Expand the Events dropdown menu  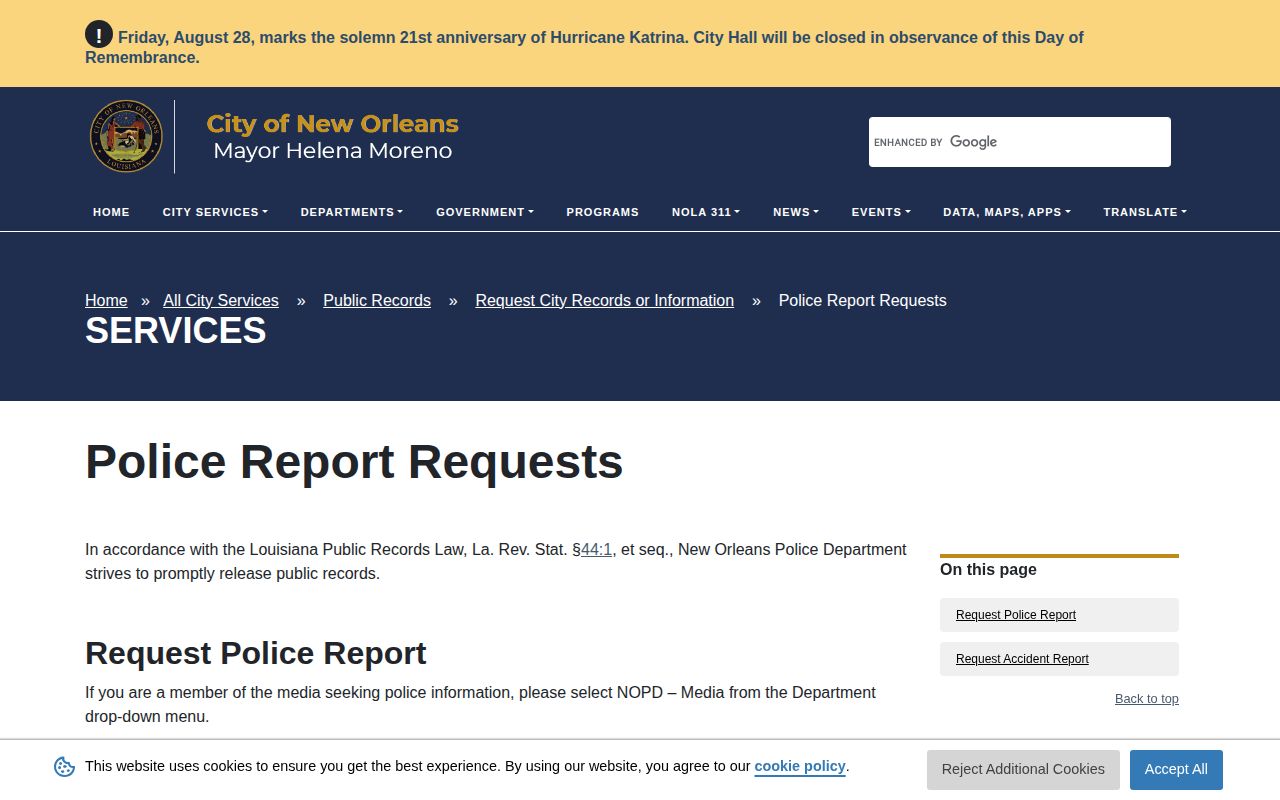(881, 212)
